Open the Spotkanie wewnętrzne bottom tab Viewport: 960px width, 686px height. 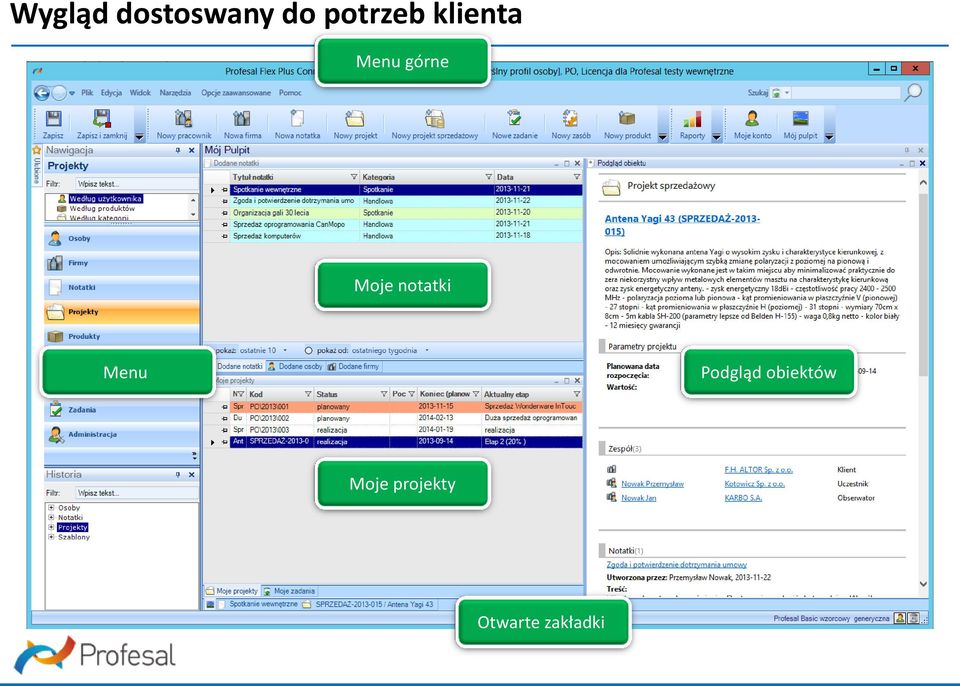(258, 604)
